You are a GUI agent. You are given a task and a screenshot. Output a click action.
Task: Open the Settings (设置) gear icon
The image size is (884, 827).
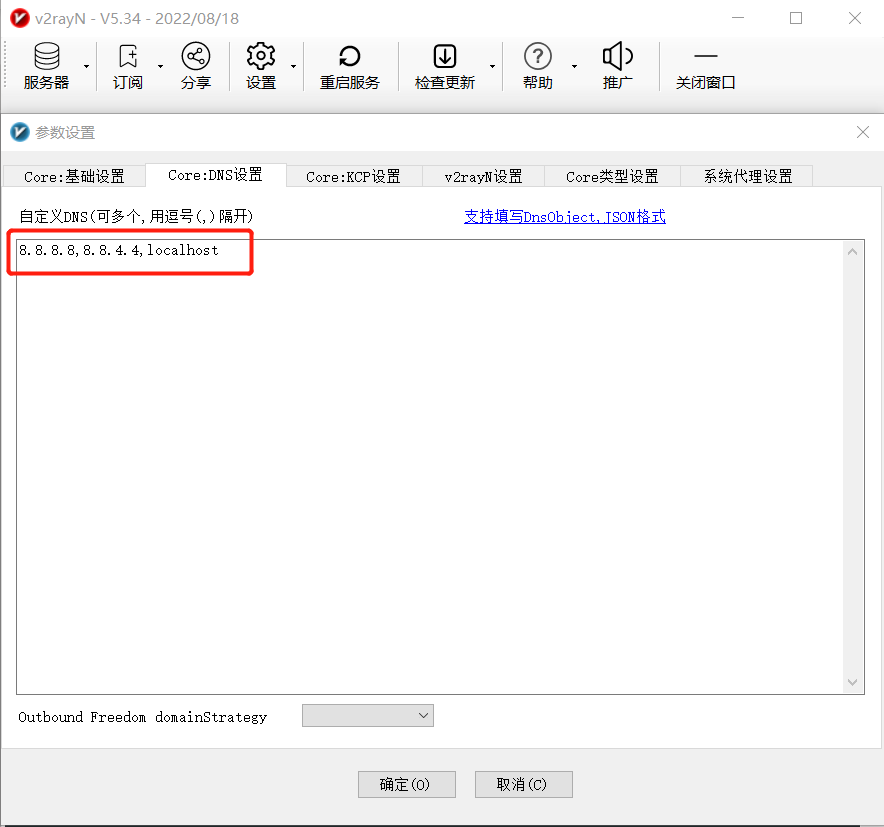coord(261,57)
